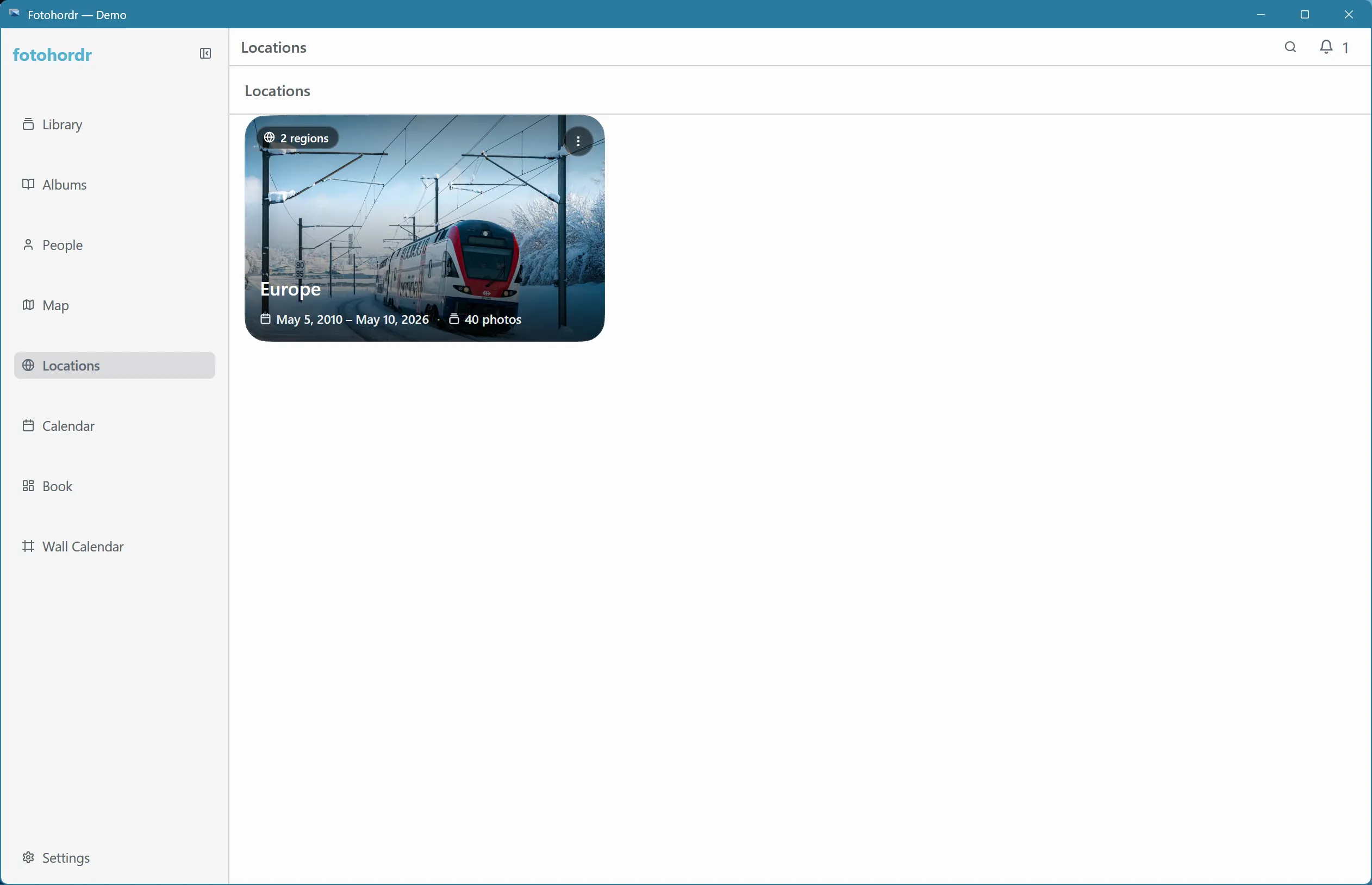This screenshot has height=885, width=1372.
Task: Click the Map sidebar icon
Action: tap(28, 305)
